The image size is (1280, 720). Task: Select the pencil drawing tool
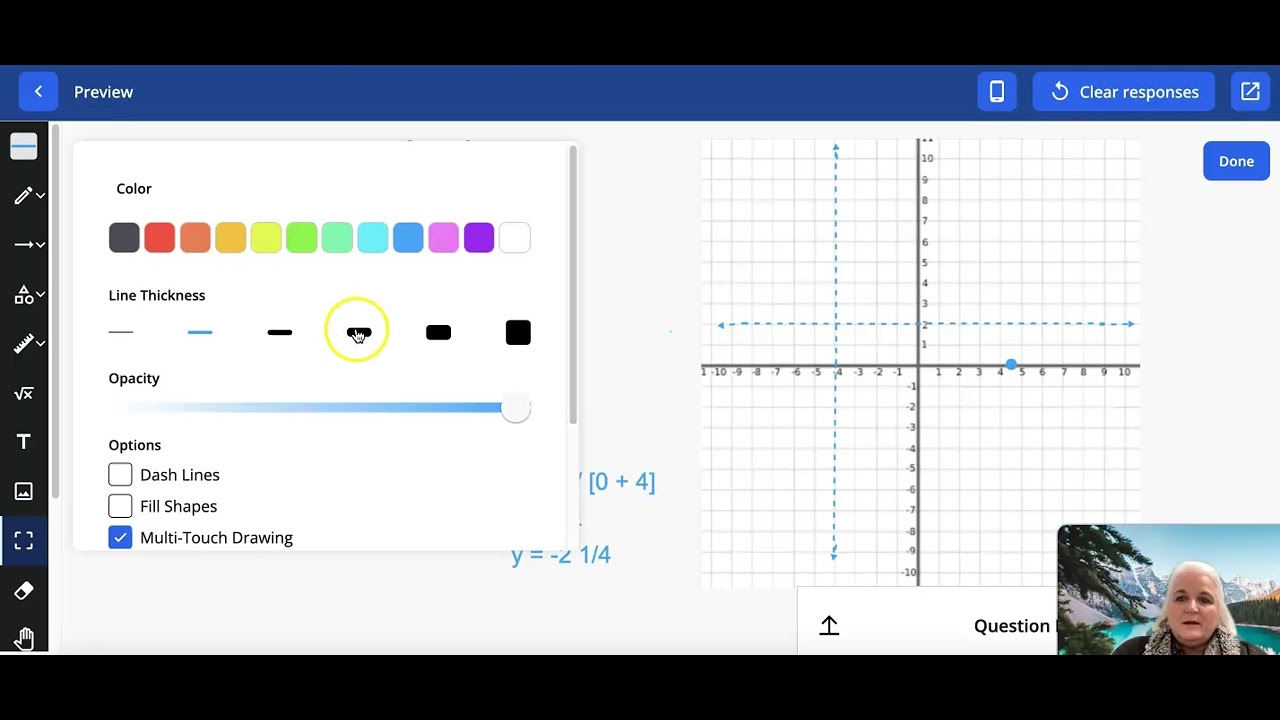tap(23, 196)
